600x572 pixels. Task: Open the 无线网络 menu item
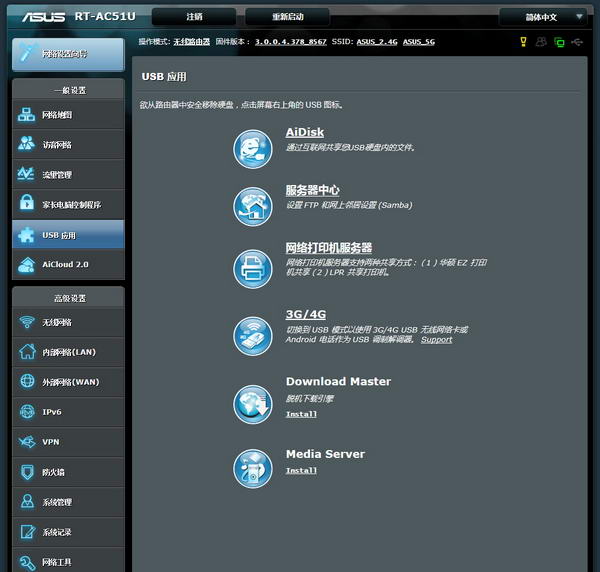click(x=68, y=322)
